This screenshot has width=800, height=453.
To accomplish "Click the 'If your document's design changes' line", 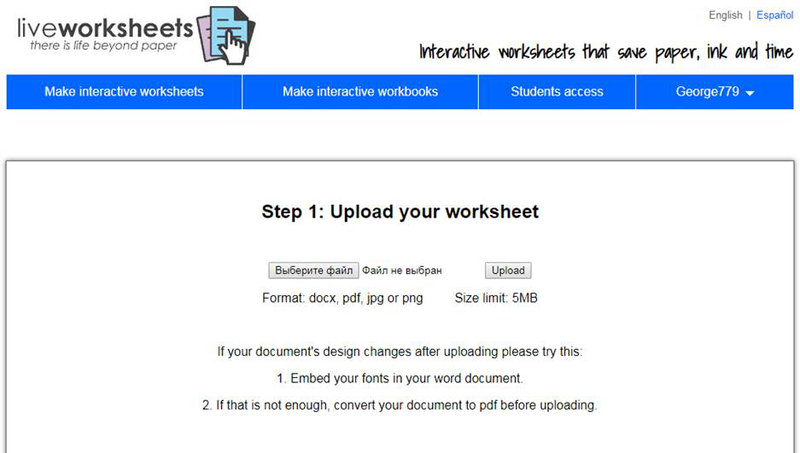I will tap(400, 352).
